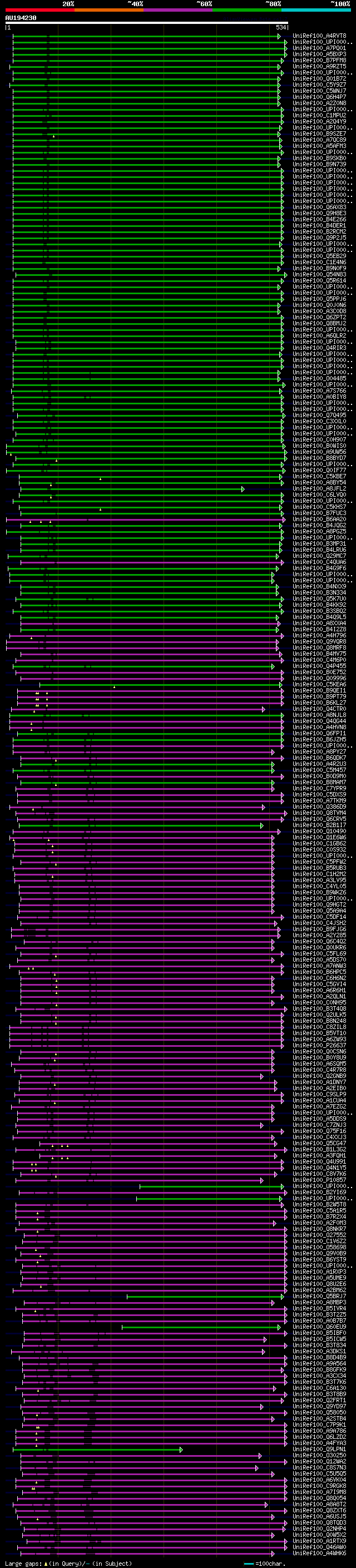Select hit label UniRef100_B4JQG2
Viewport: 356px width, 1568px height.
pos(319,525)
